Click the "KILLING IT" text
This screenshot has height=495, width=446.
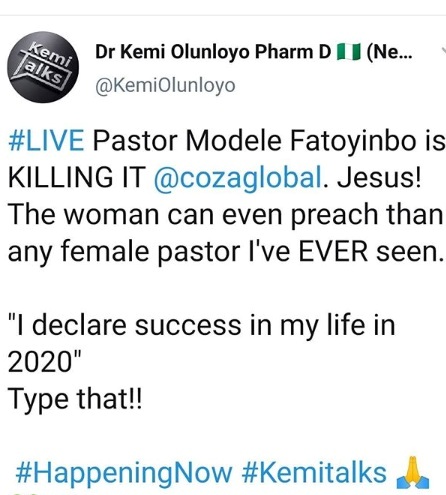77,177
